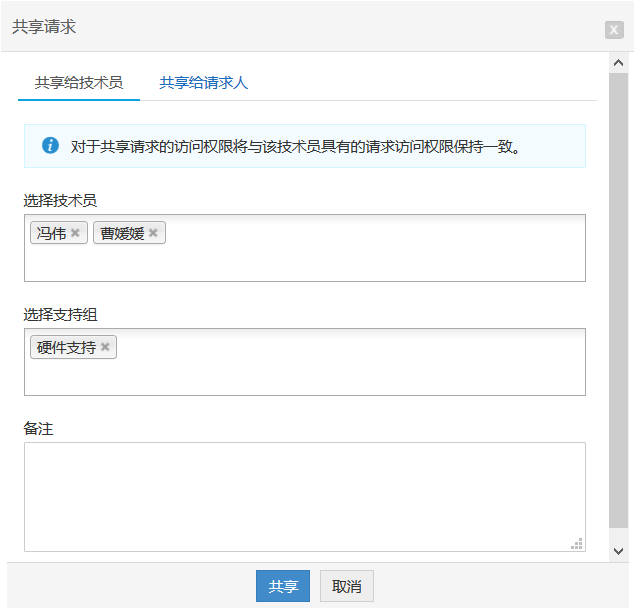Screen dimensions: 634x609
Task: Click the vertical scrollbar thumb
Action: 618,300
